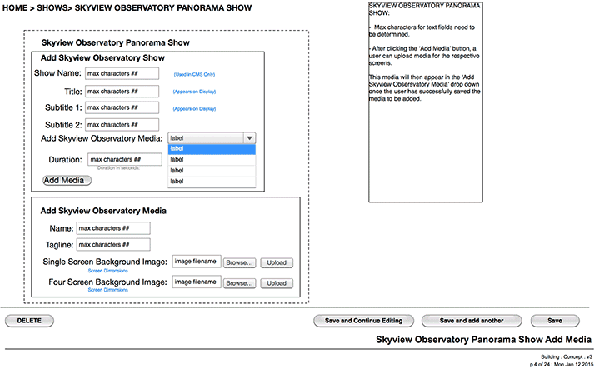Image resolution: width=600 pixels, height=389 pixels.
Task: Click the Tagline input field
Action: click(113, 244)
